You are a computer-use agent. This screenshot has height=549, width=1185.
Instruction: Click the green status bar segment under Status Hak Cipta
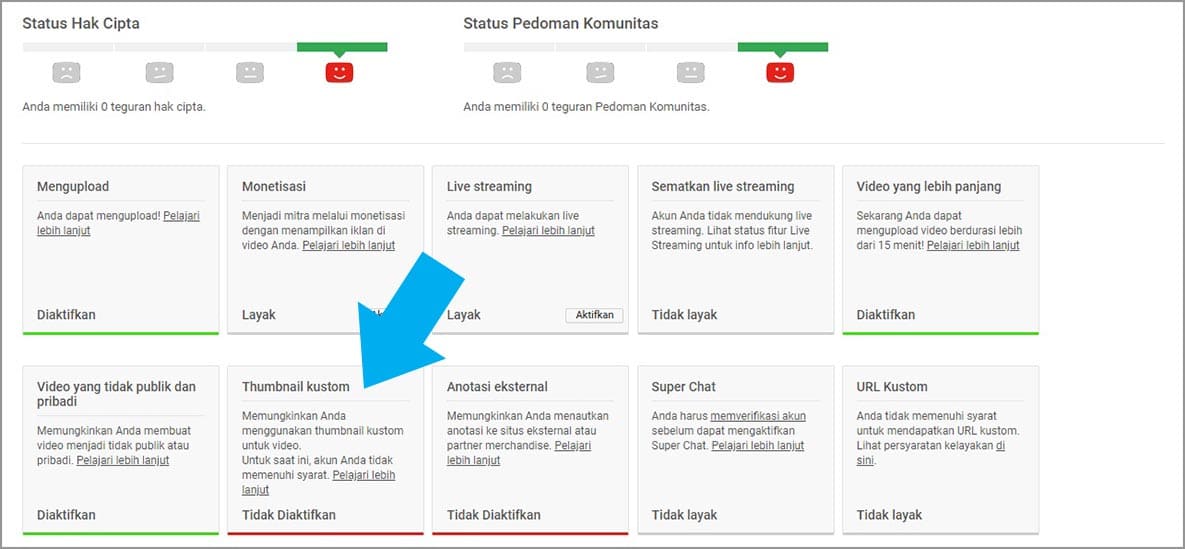tap(342, 47)
